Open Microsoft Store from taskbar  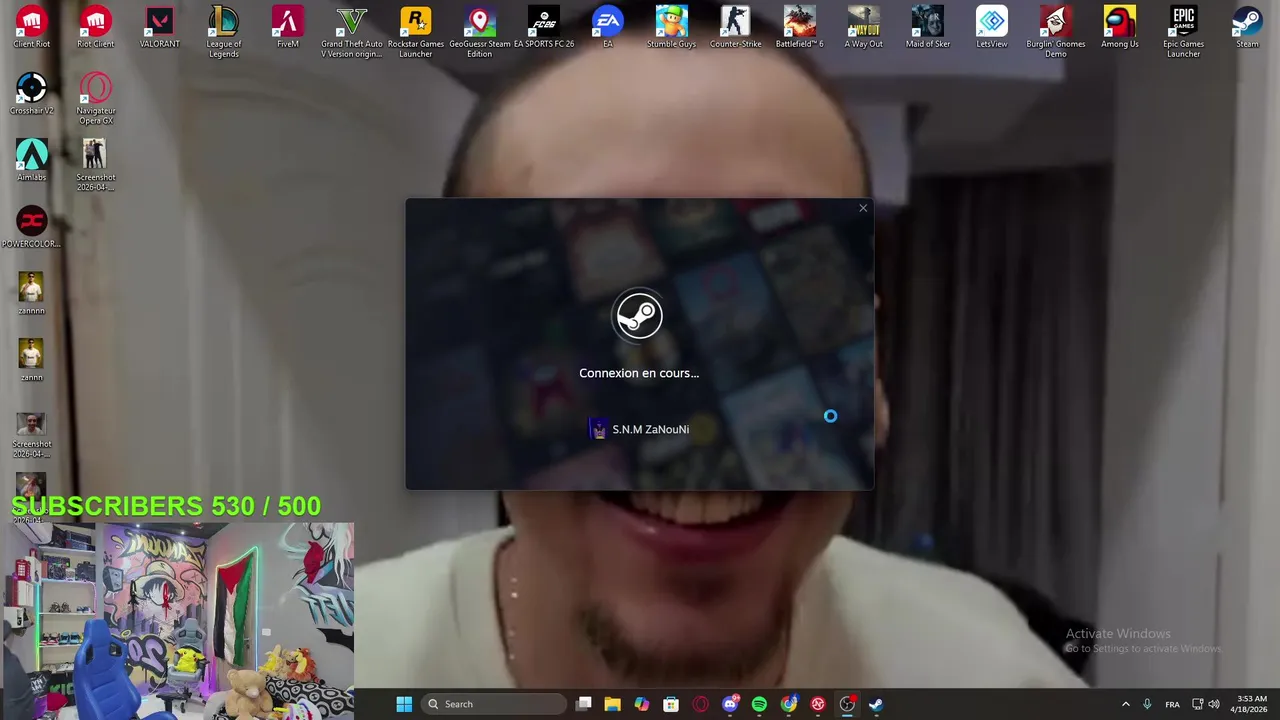(671, 704)
